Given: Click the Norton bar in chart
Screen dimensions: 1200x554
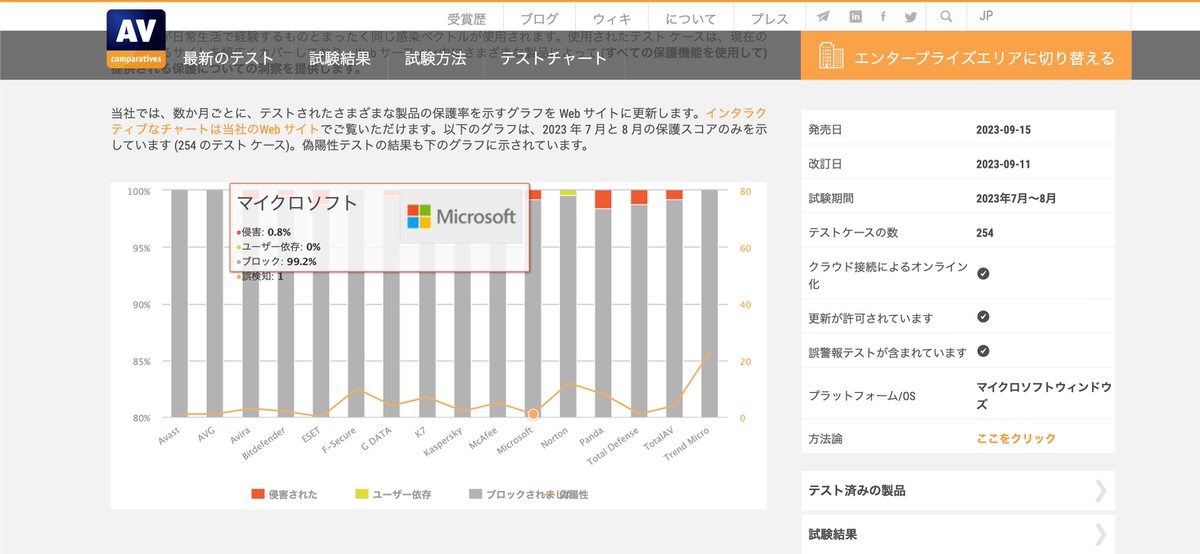Looking at the screenshot, I should 568,303.
